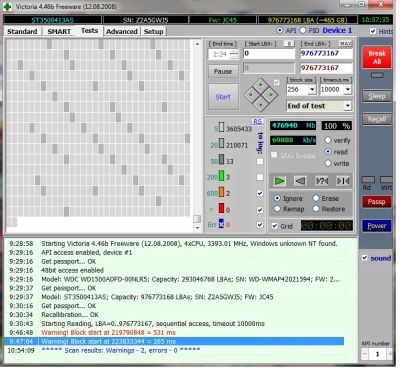Click the rewind speaker-shaped icon
Image resolution: width=400 pixels, height=372 pixels.
[x=300, y=181]
